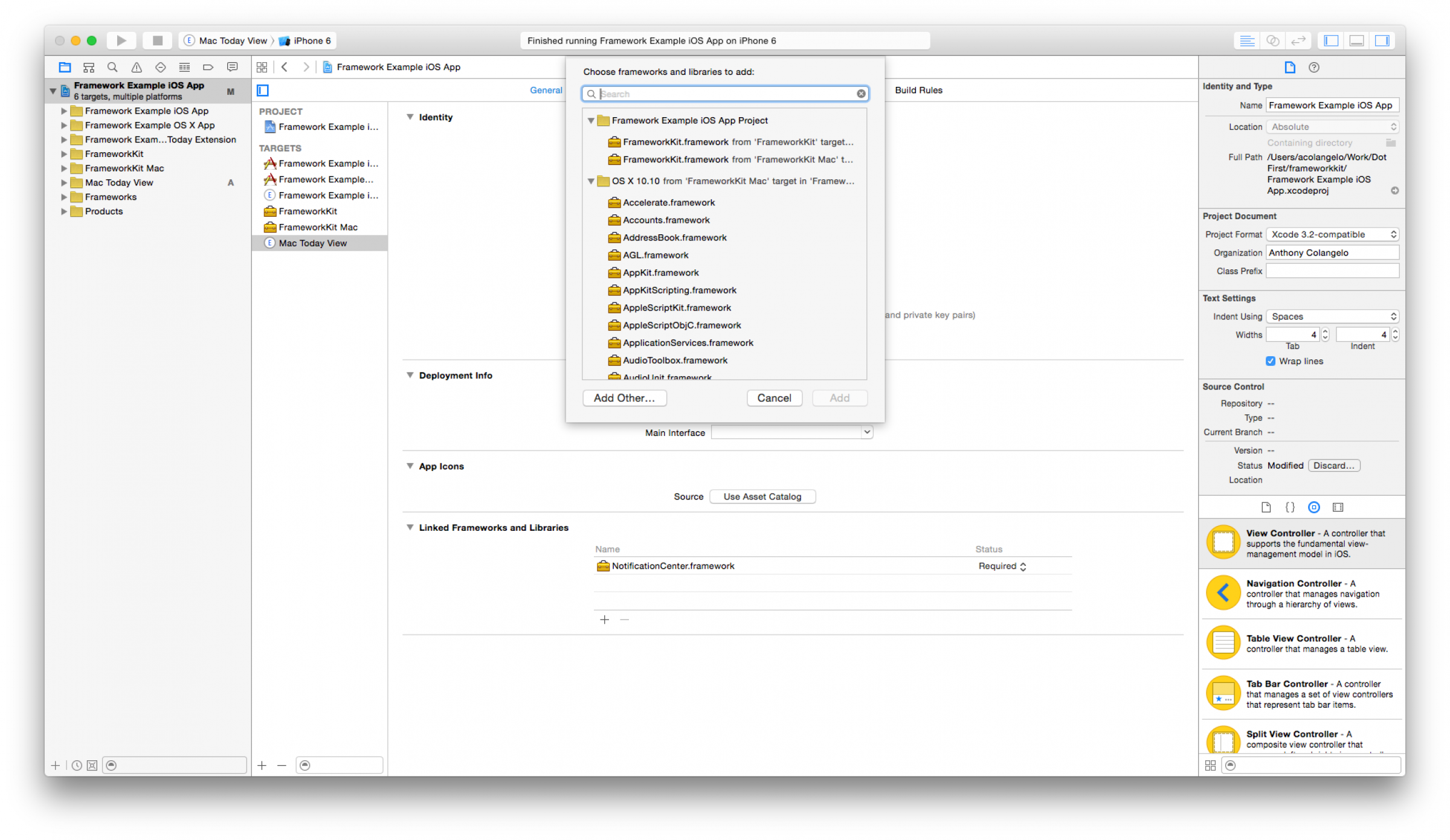Add a new target with plus button
The image size is (1450, 840).
point(262,765)
